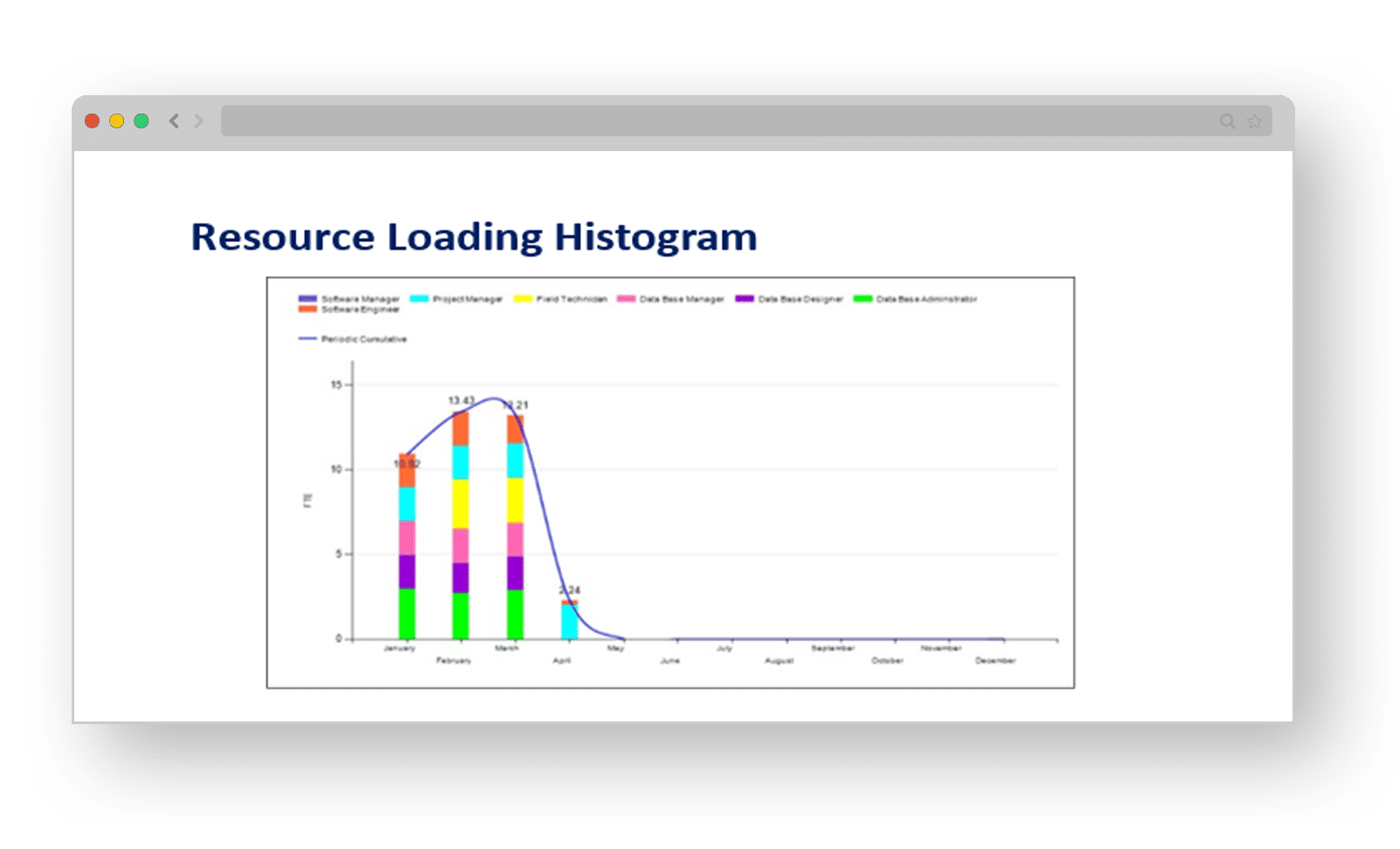
Task: Click the green segment of January bar
Action: 407,613
